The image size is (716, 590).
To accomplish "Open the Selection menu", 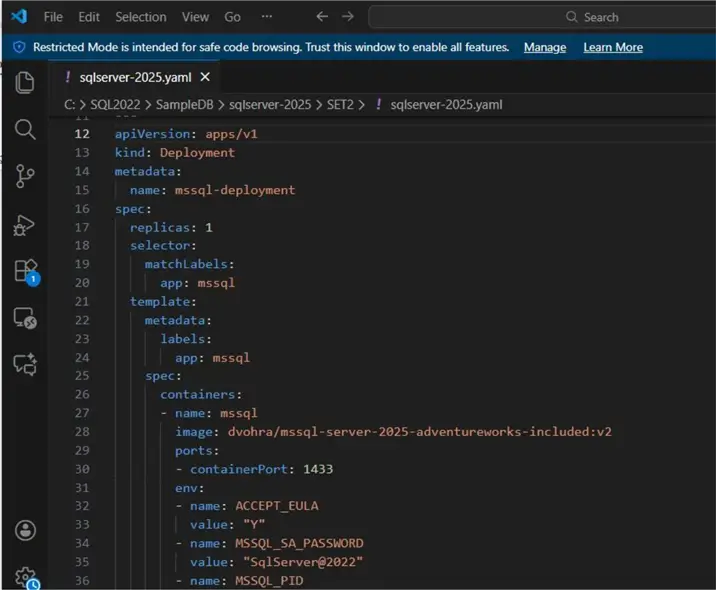I will [x=141, y=17].
